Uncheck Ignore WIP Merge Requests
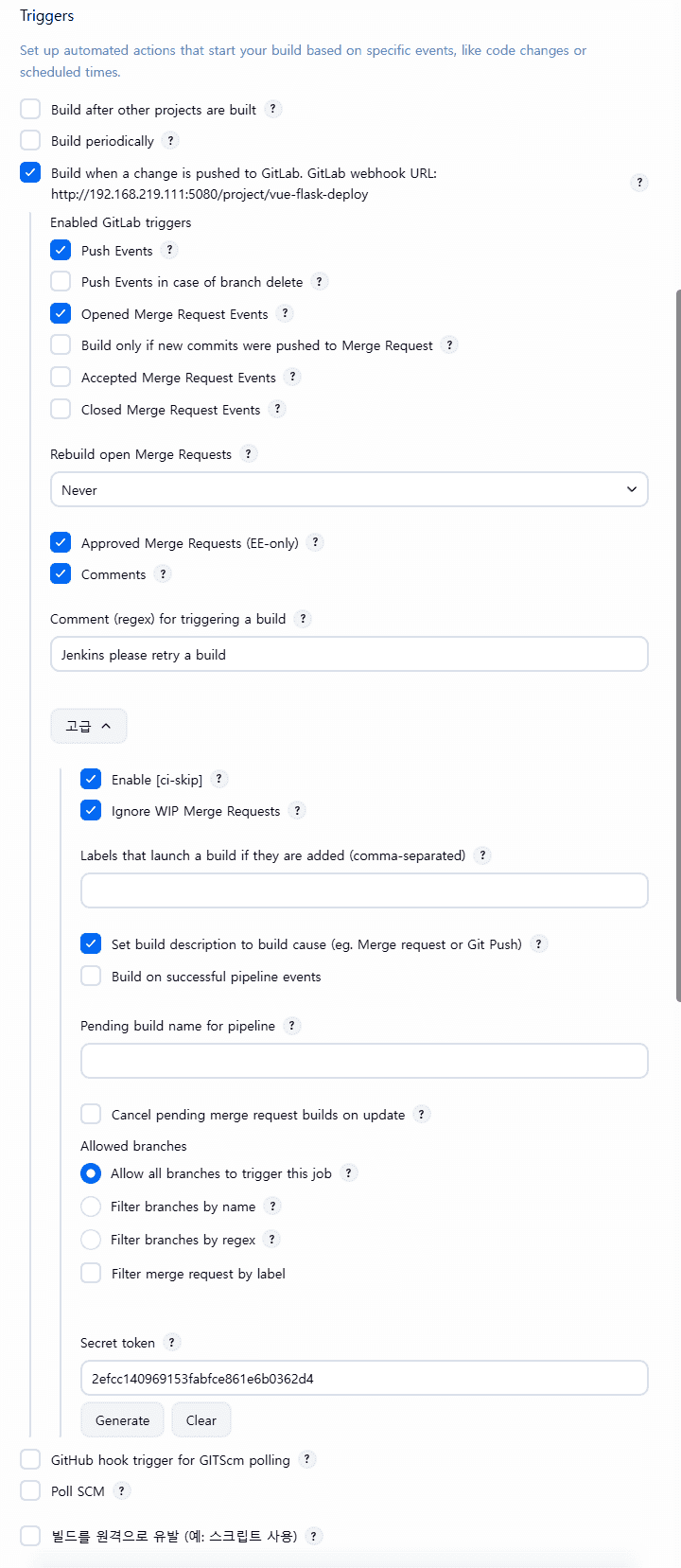The width and height of the screenshot is (681, 1568). (x=91, y=811)
